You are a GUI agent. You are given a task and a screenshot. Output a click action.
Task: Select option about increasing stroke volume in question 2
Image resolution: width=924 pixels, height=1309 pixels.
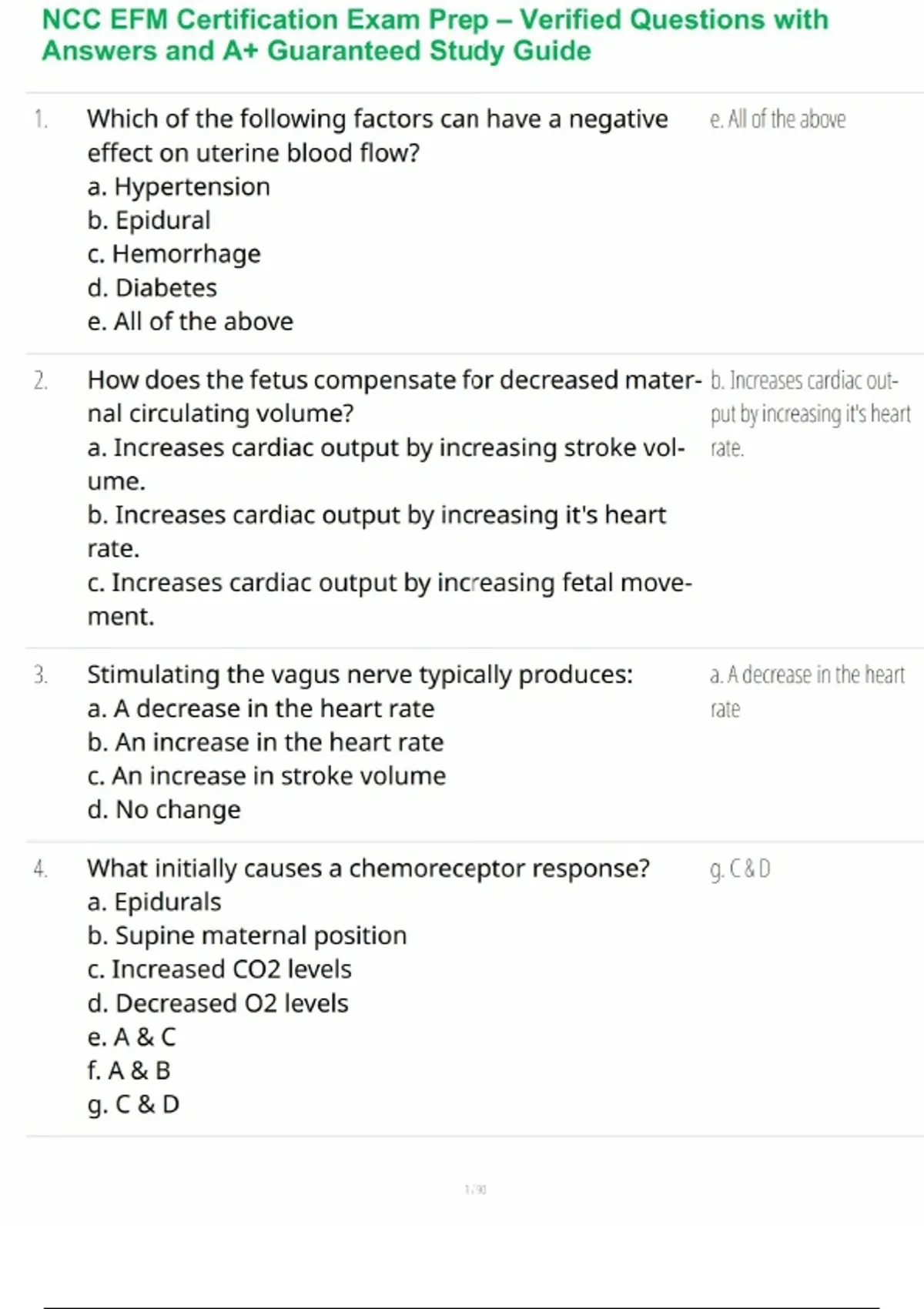385,464
